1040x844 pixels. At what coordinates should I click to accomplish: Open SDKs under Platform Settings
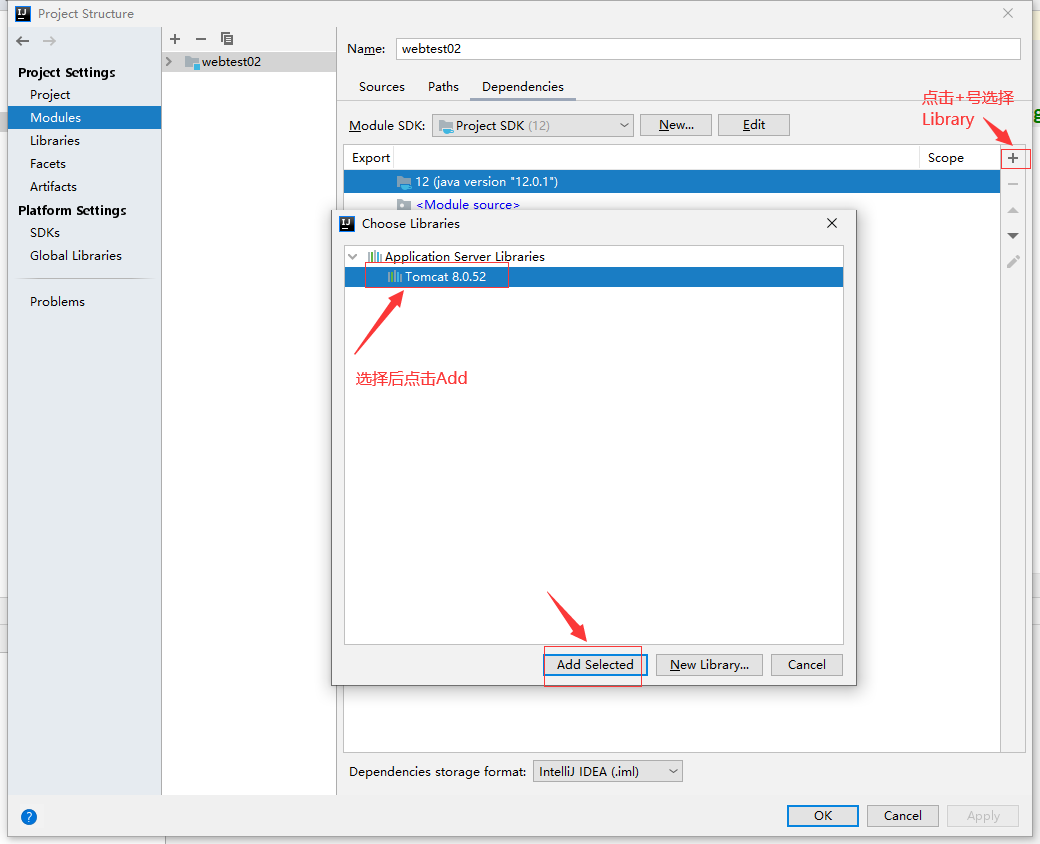(45, 233)
